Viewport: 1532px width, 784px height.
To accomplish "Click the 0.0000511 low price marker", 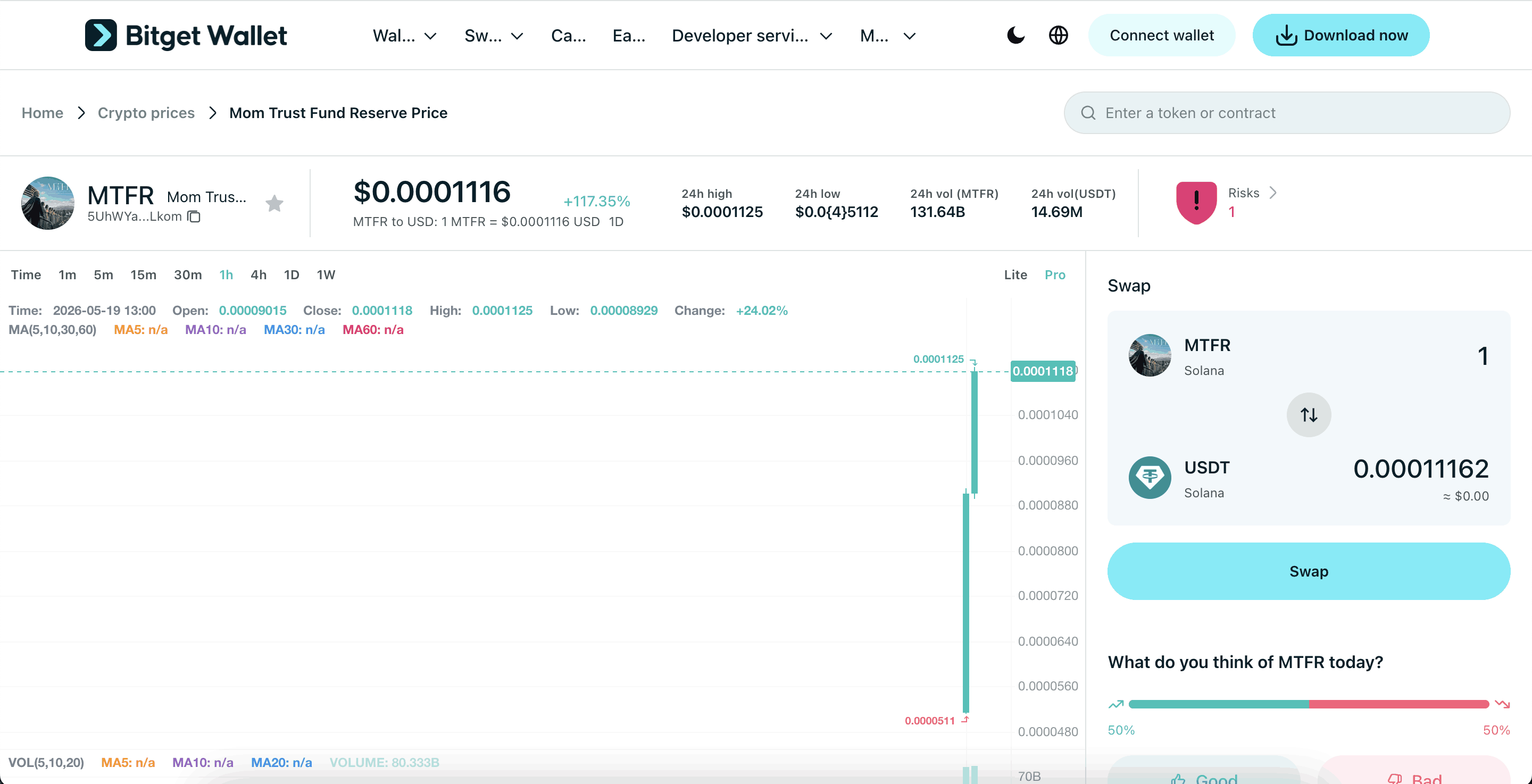I will tap(929, 721).
